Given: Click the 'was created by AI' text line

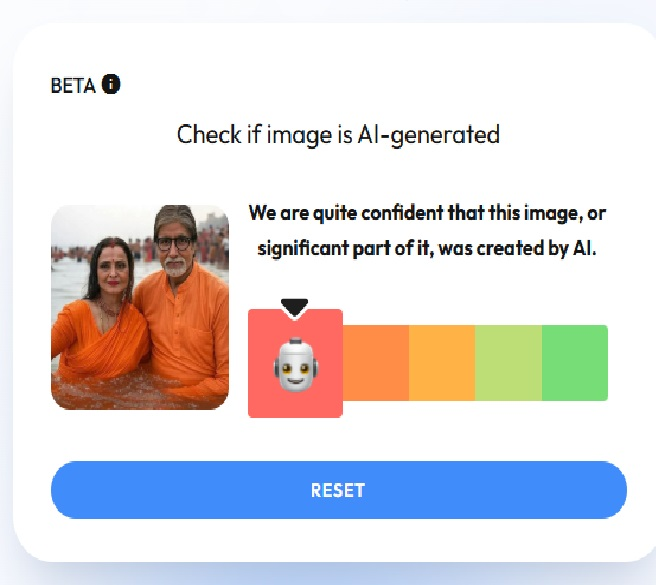Looking at the screenshot, I should (427, 248).
